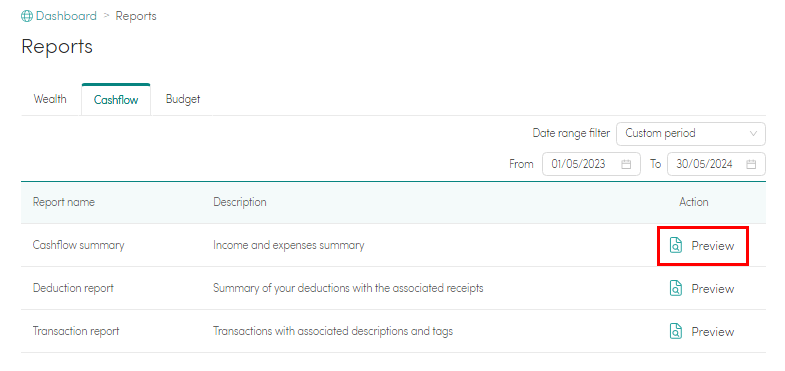Click the Deduction report preview document icon
This screenshot has width=785, height=371.
[x=675, y=288]
